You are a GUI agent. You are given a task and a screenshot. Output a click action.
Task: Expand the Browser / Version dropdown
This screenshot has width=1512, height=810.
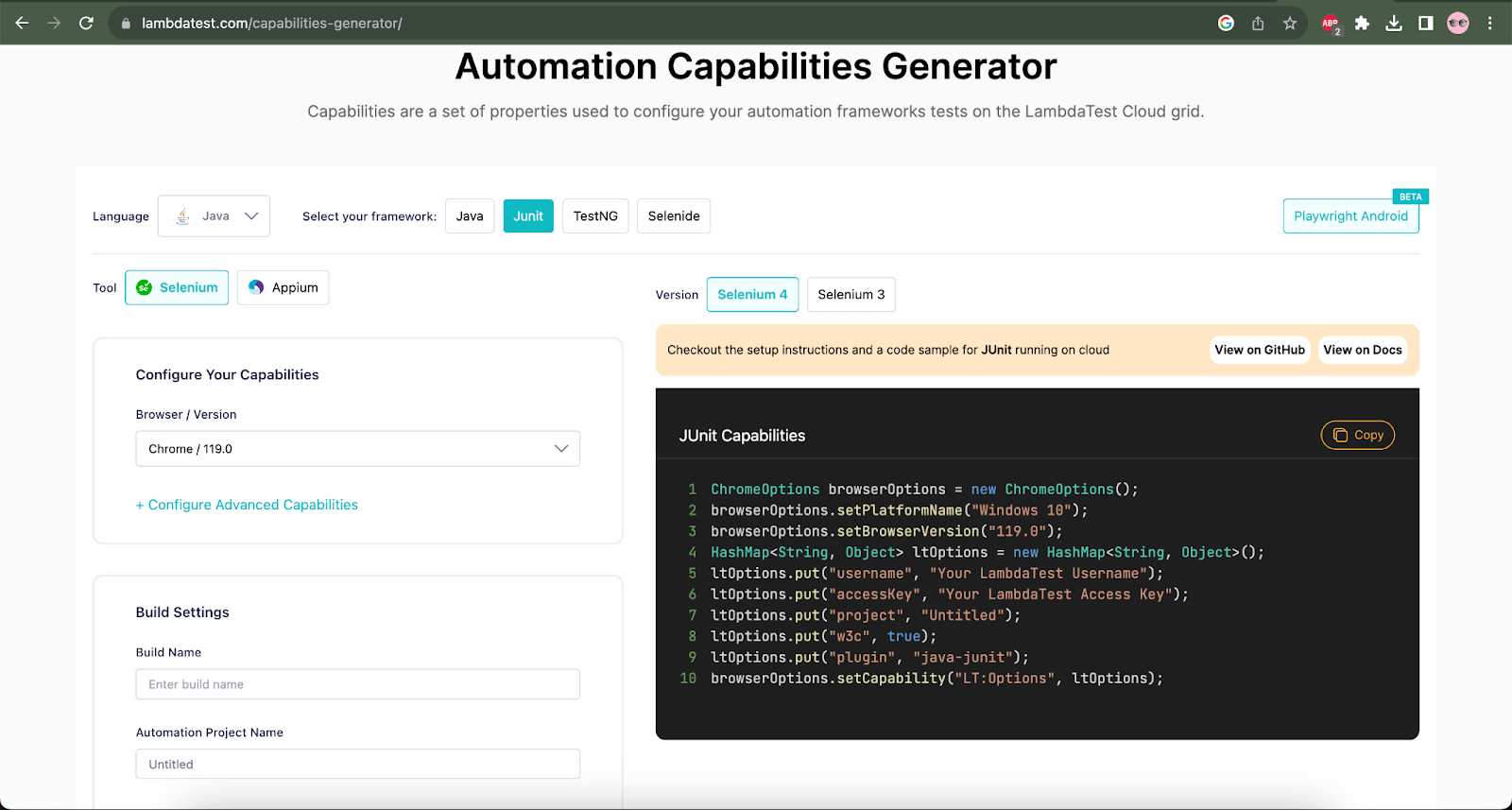357,449
